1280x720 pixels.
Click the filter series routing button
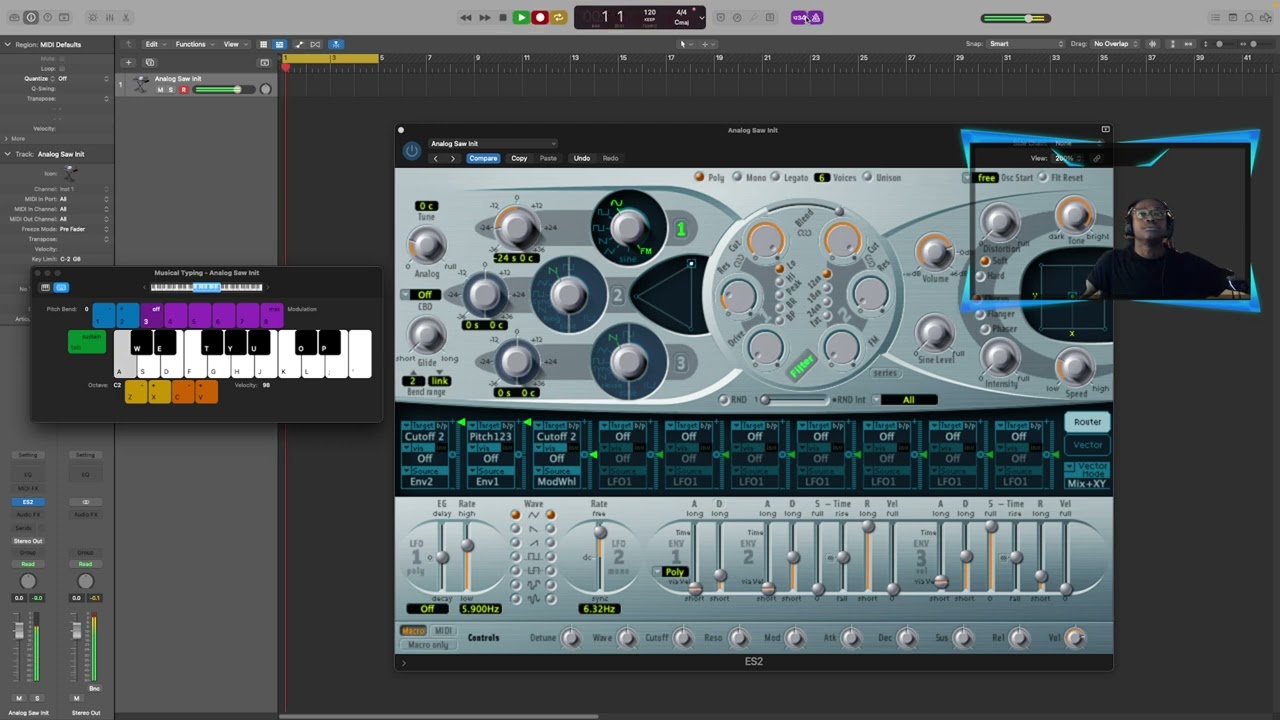[885, 374]
